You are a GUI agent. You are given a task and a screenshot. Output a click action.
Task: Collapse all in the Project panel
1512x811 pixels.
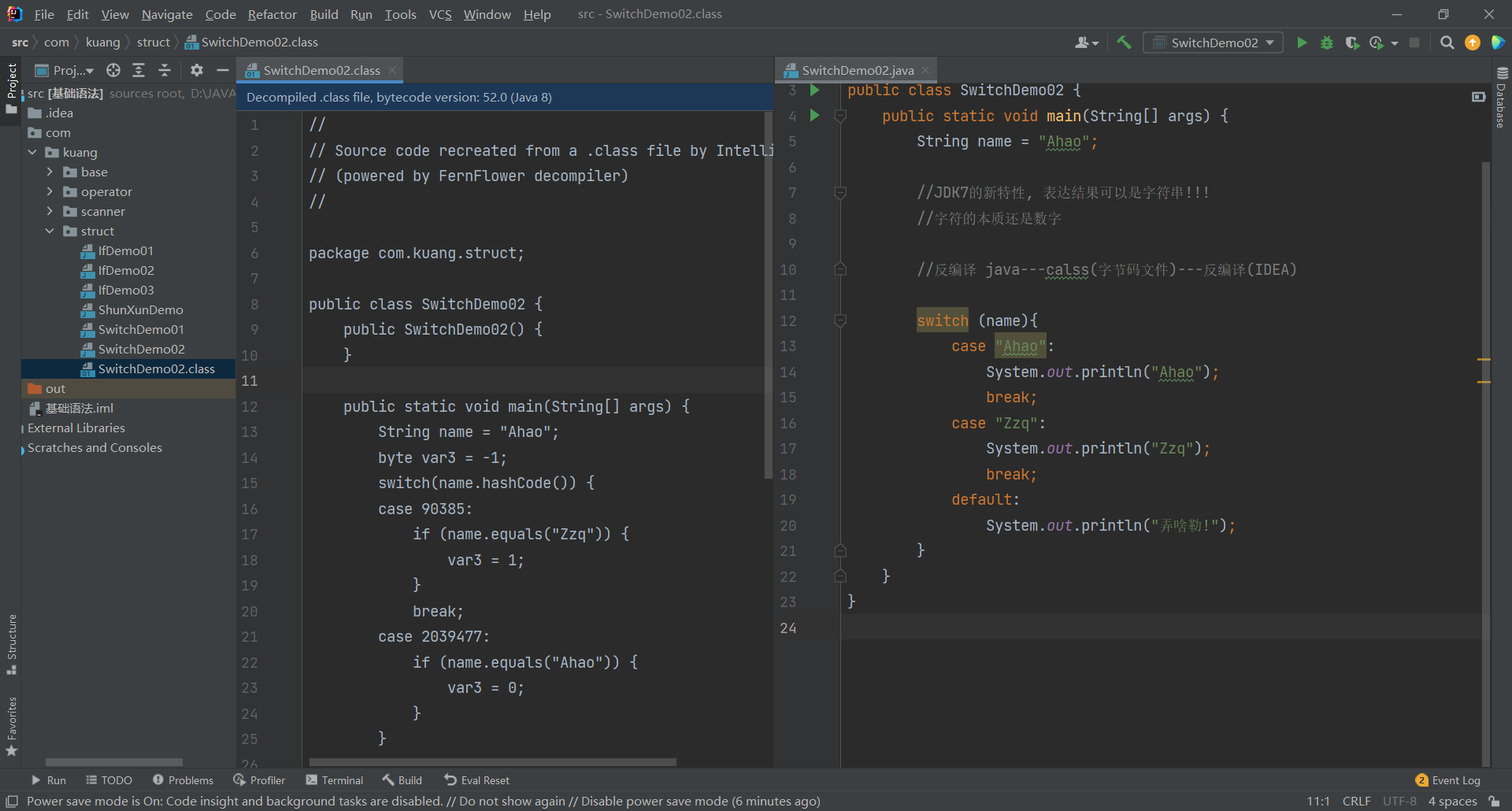point(165,70)
